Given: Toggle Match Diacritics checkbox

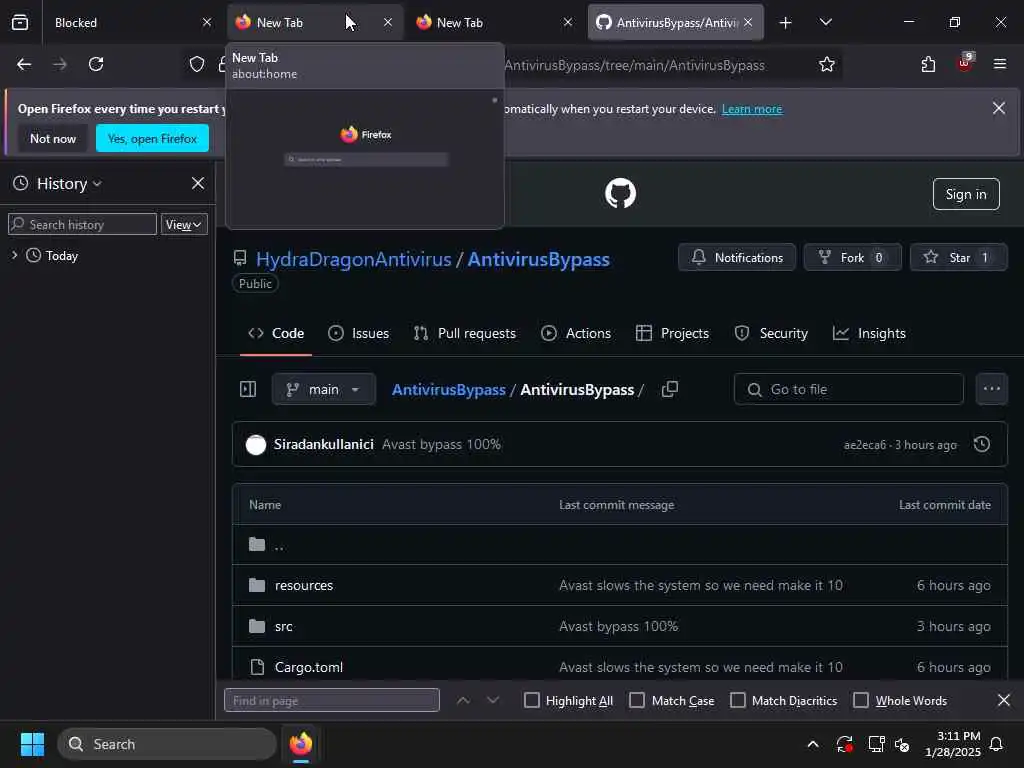Looking at the screenshot, I should click(737, 700).
